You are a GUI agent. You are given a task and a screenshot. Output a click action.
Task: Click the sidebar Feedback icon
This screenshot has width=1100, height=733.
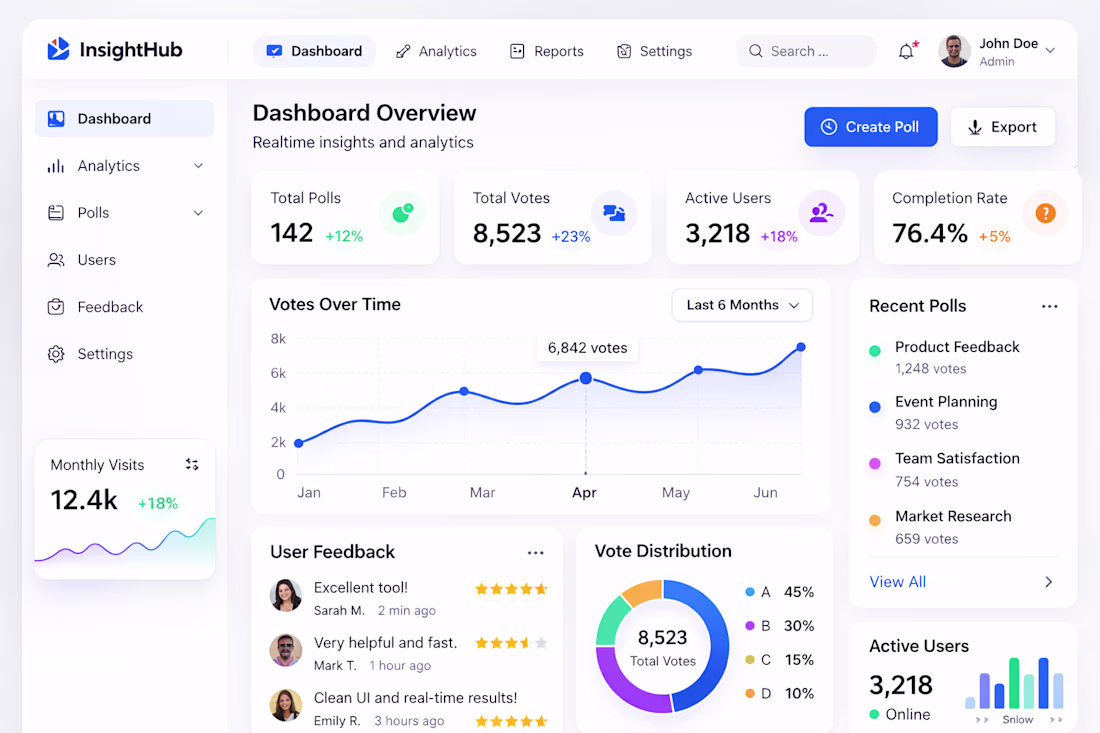coord(55,307)
